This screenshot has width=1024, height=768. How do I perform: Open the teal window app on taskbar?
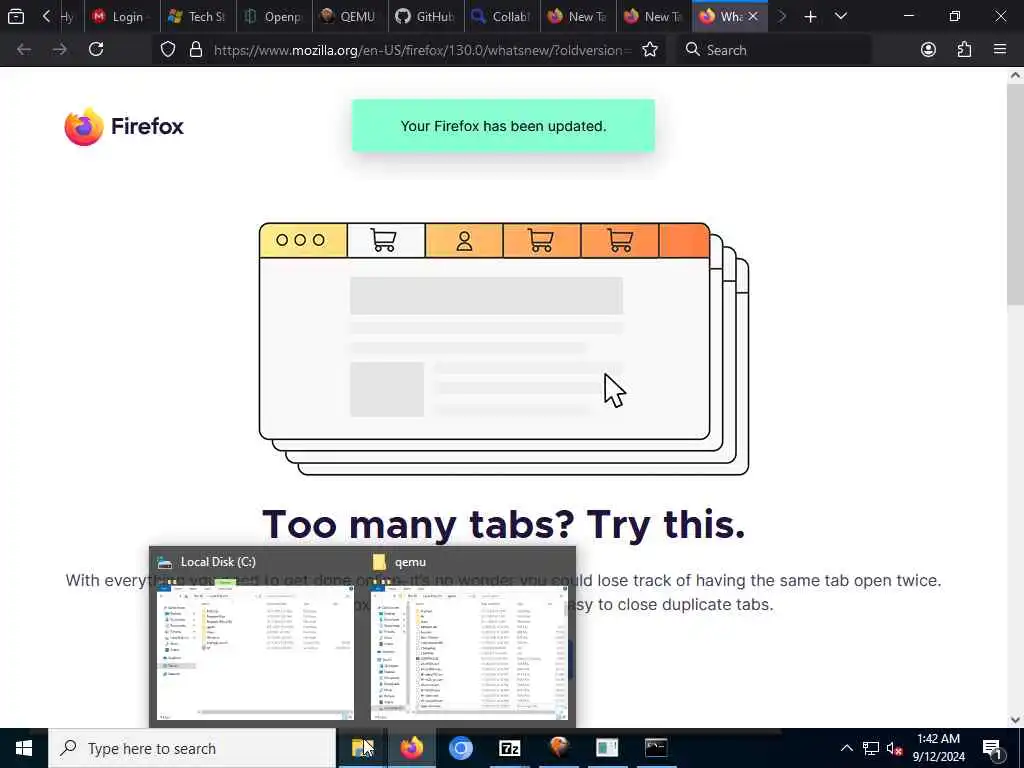607,748
